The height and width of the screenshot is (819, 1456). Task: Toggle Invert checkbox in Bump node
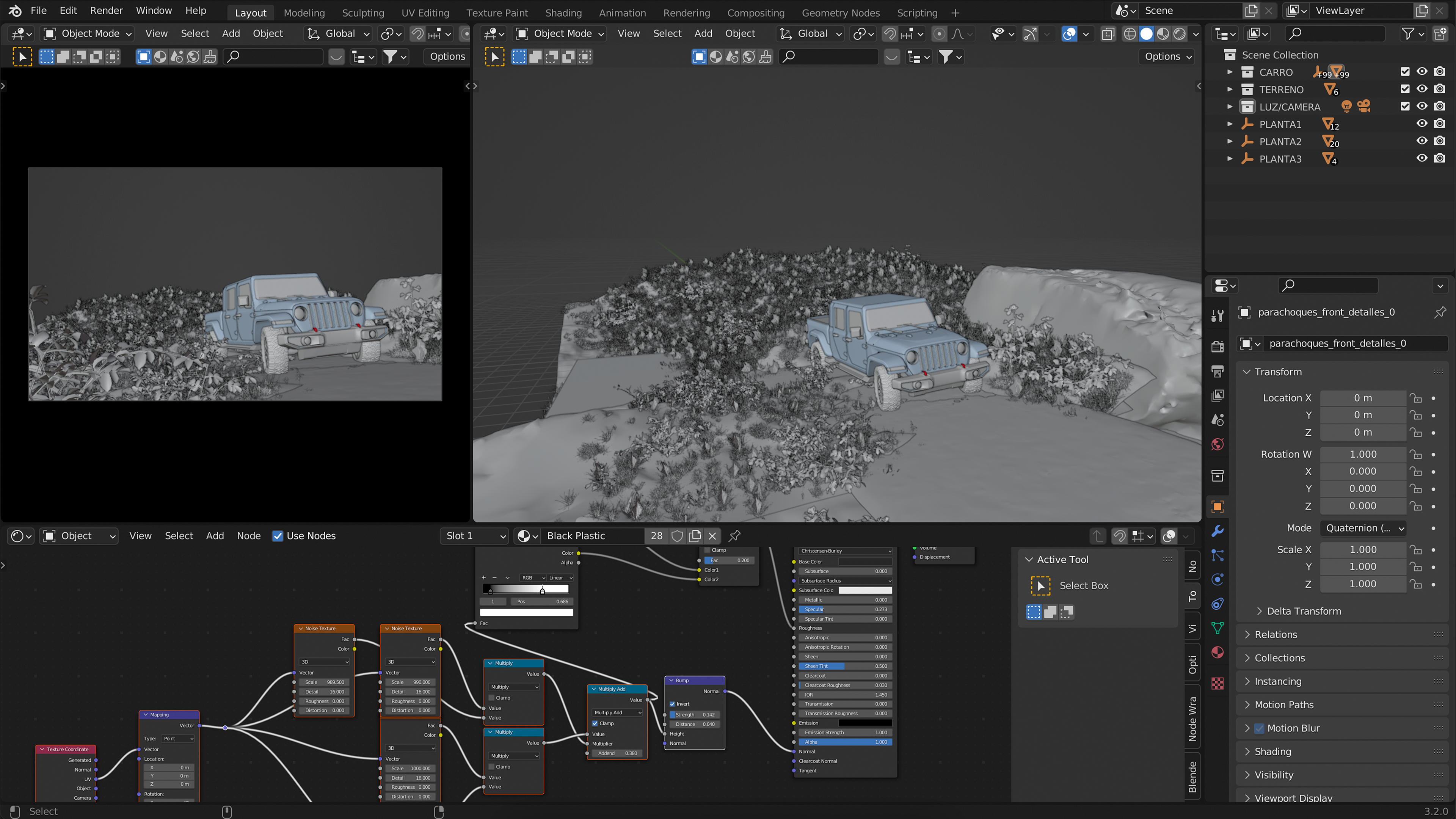[x=673, y=704]
